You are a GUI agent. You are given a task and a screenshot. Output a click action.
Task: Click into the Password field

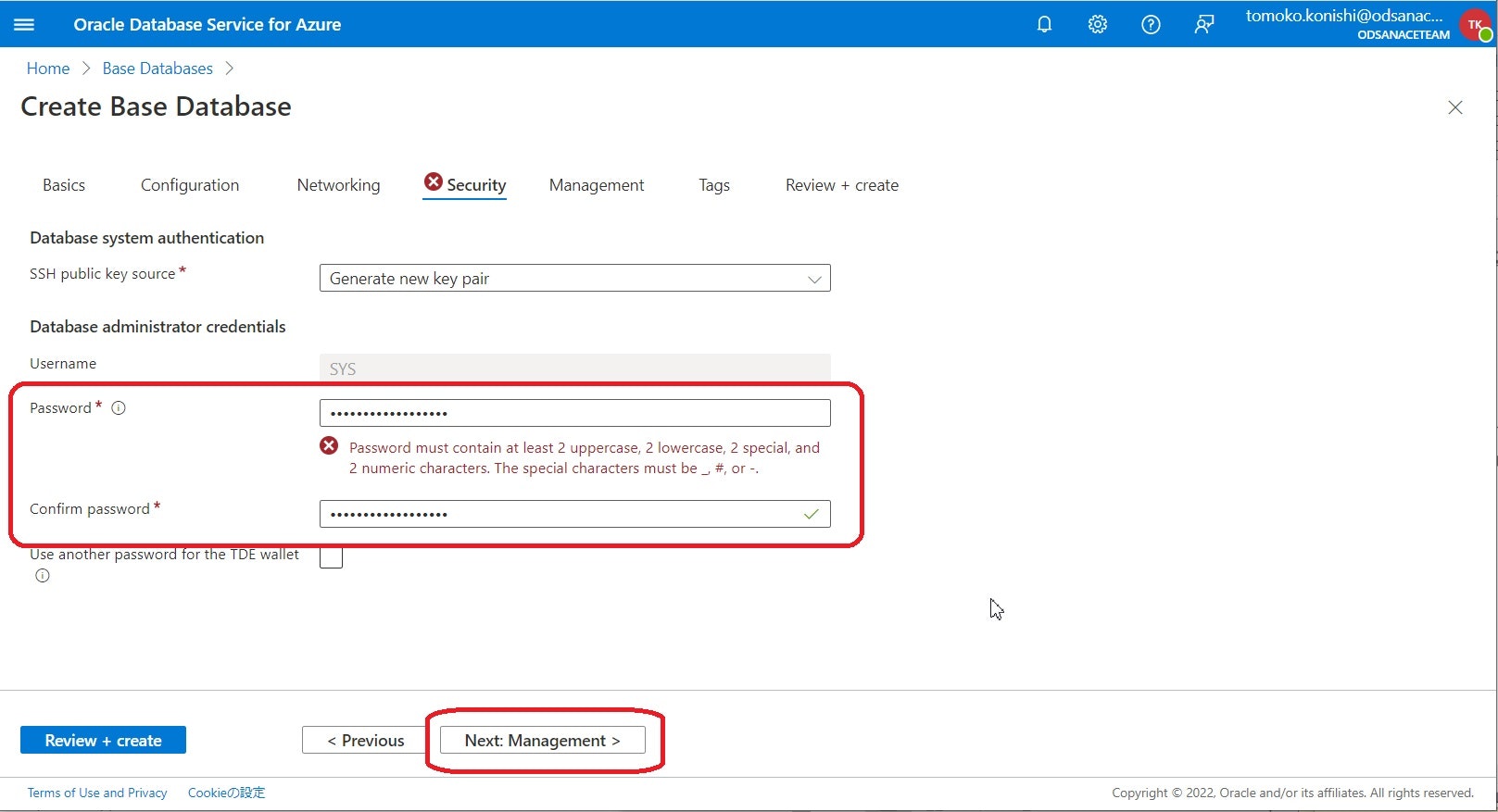pyautogui.click(x=574, y=413)
